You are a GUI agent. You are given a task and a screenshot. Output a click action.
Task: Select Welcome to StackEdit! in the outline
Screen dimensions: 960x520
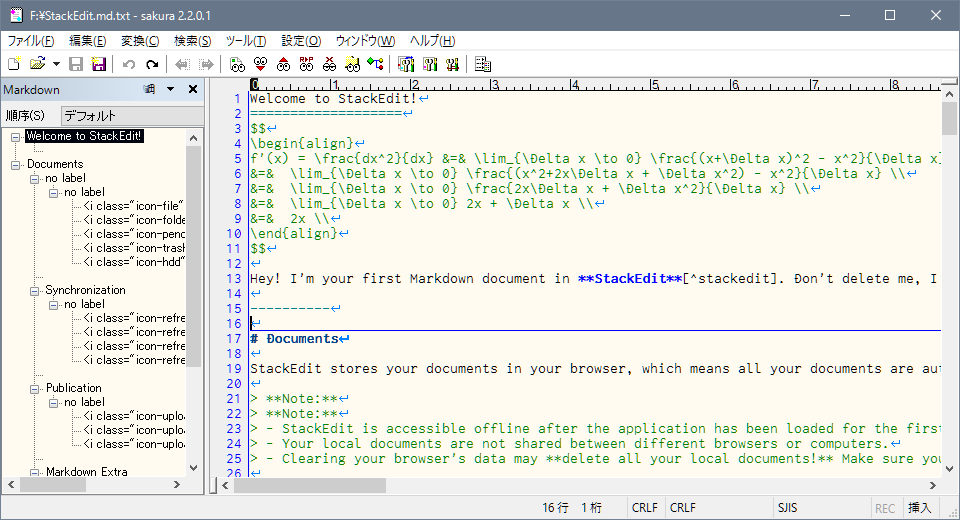84,136
